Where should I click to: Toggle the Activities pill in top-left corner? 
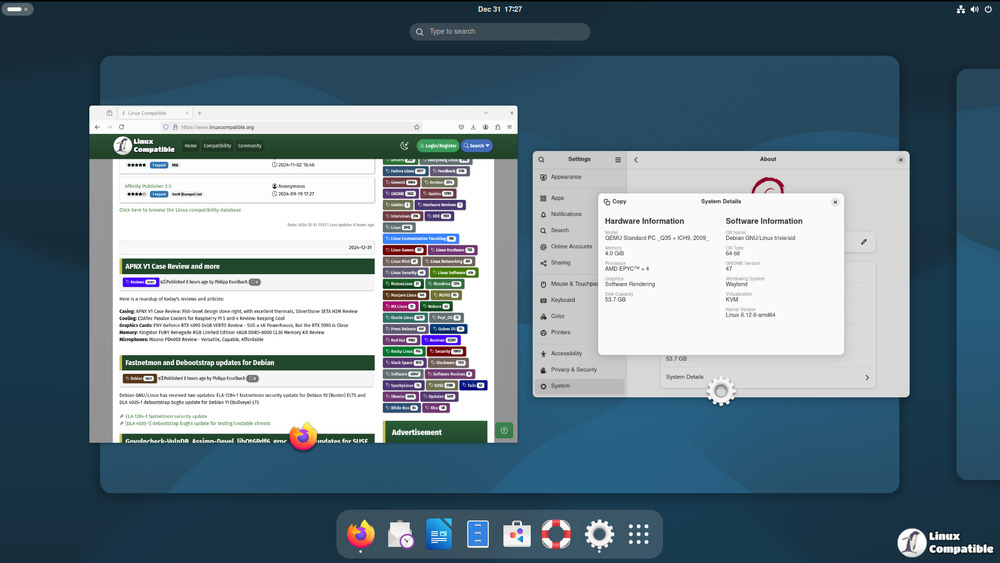19,9
